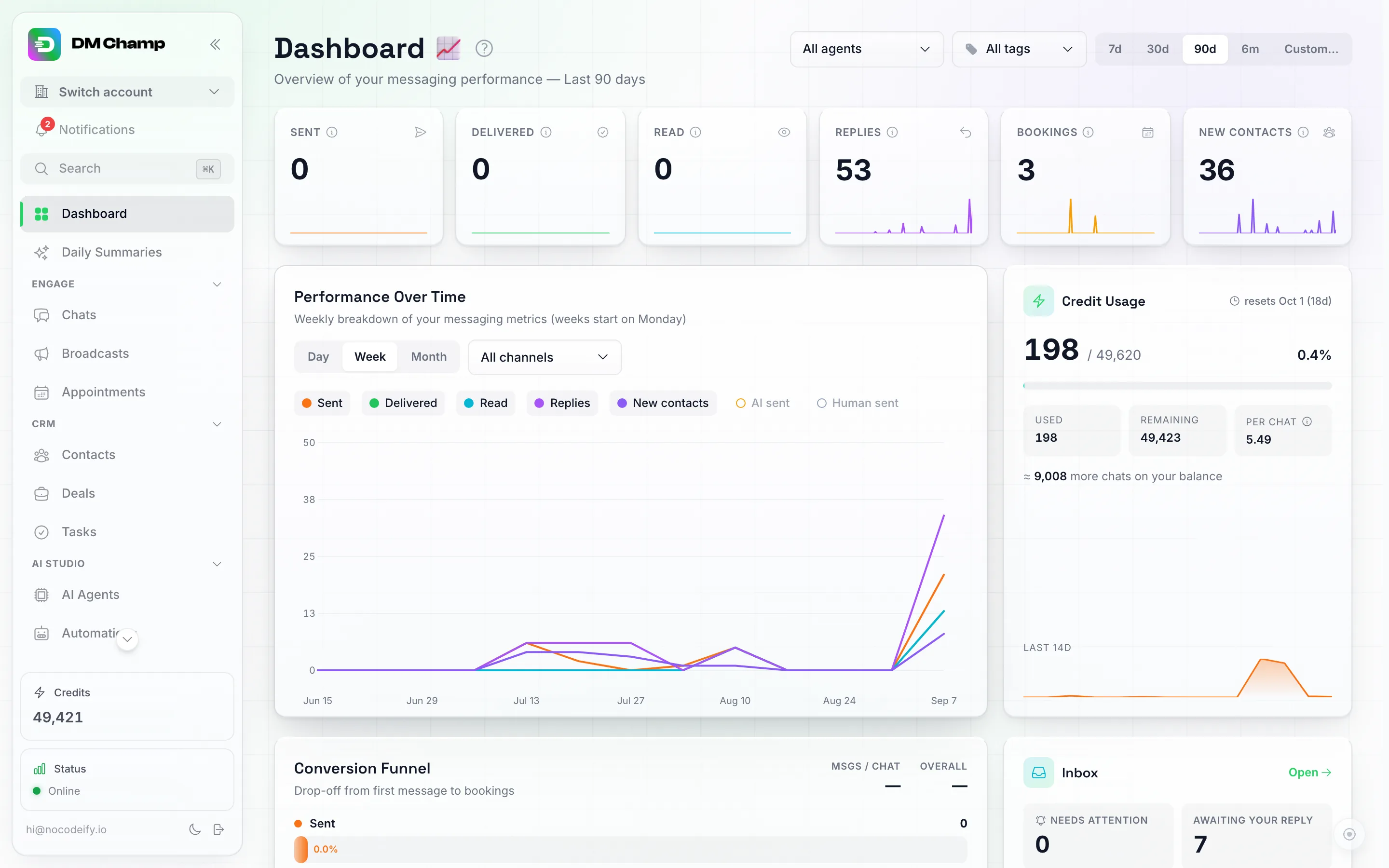This screenshot has height=868, width=1389.
Task: Toggle the Delivered series in legend
Action: [x=403, y=403]
